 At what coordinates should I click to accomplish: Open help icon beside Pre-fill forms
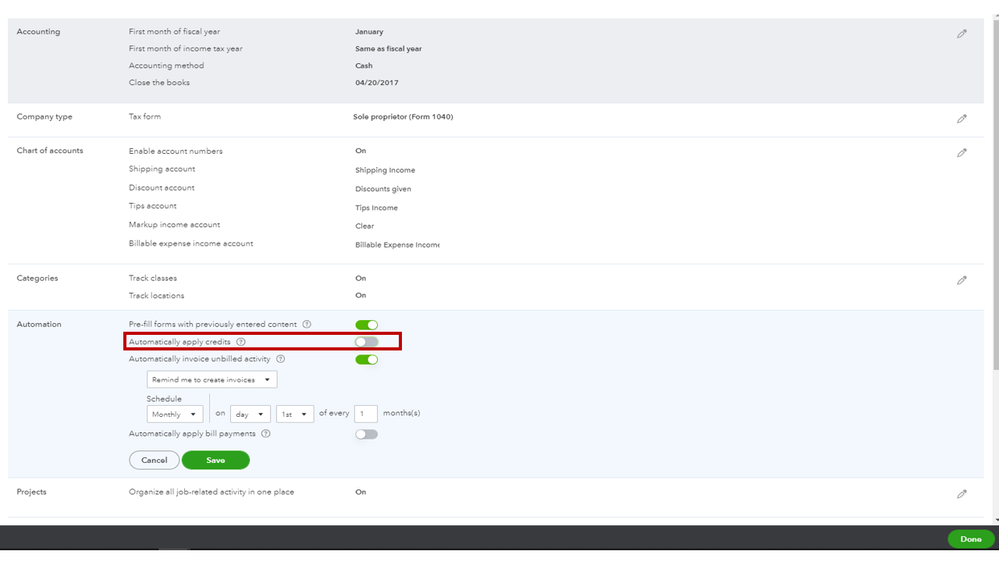coord(307,324)
